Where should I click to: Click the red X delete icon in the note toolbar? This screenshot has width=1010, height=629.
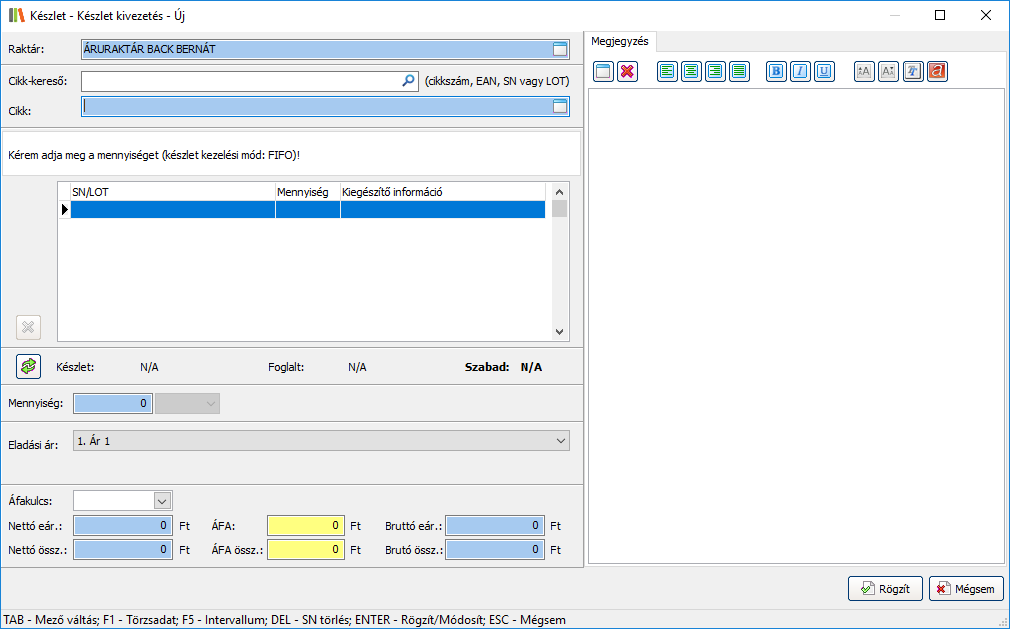pyautogui.click(x=627, y=71)
